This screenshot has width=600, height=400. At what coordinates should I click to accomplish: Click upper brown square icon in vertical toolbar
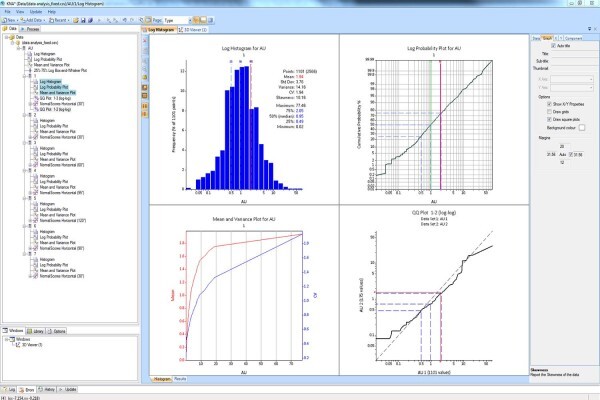145,88
